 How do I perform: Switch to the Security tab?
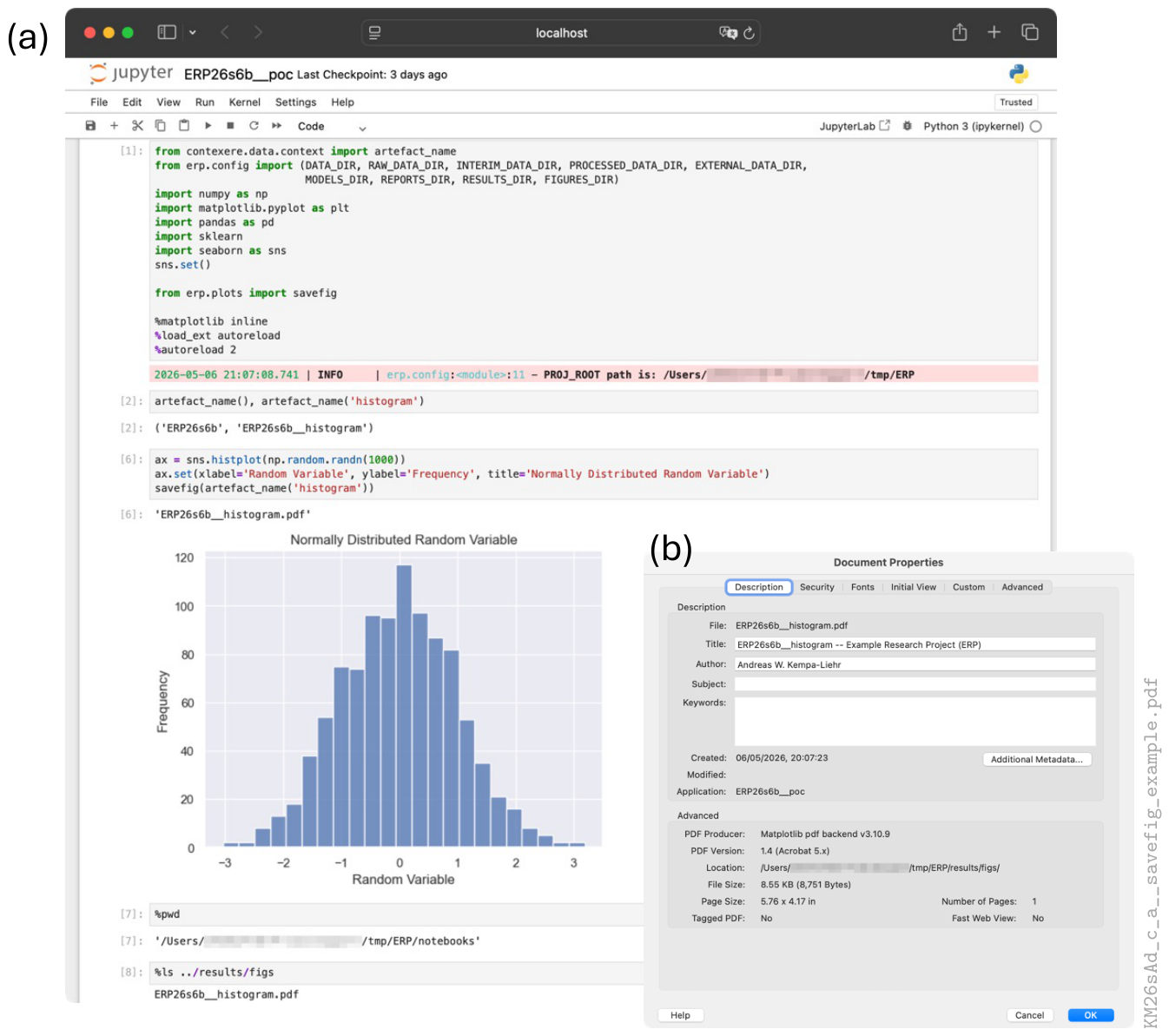click(817, 587)
